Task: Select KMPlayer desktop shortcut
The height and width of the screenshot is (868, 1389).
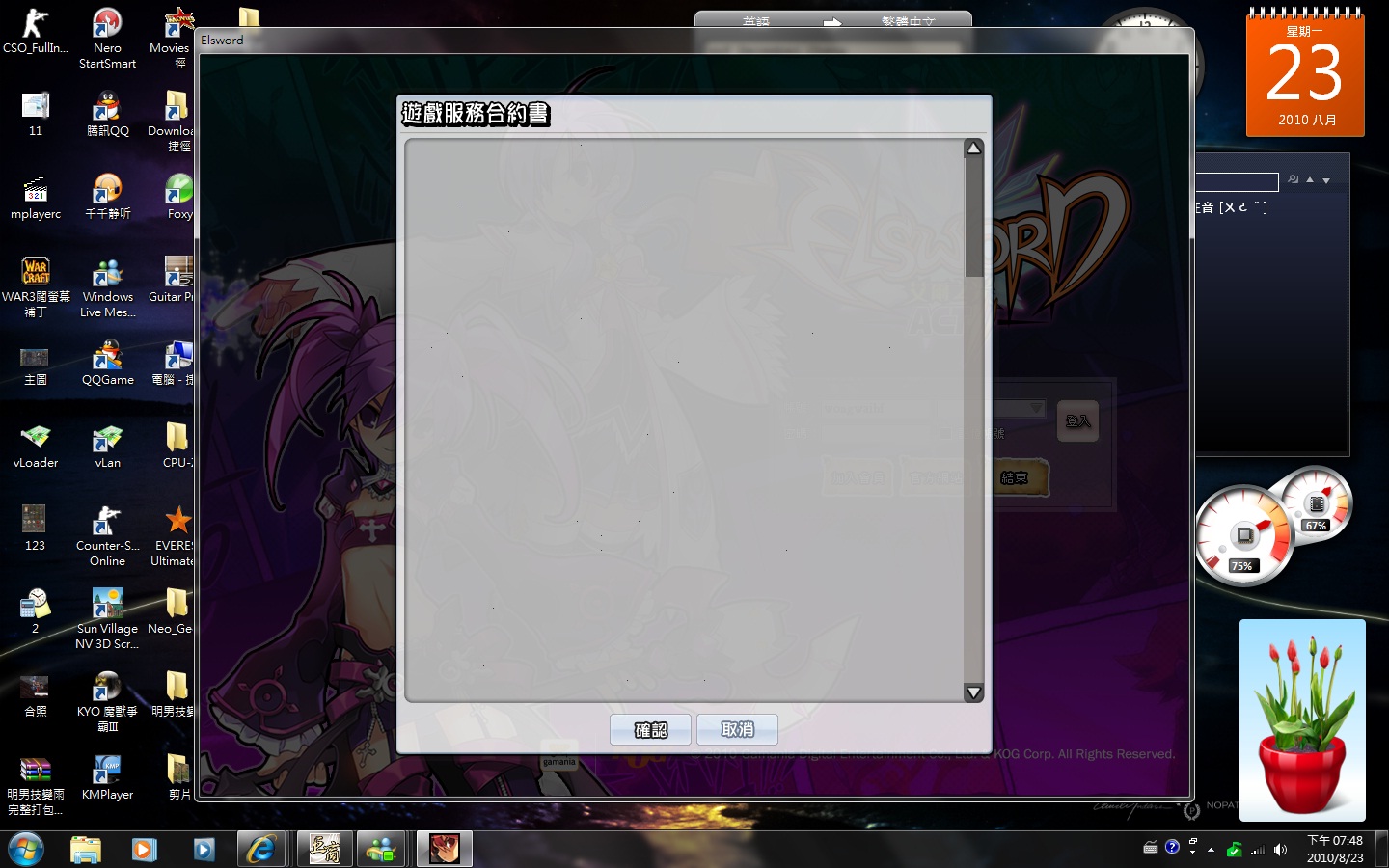Action: coord(107,777)
